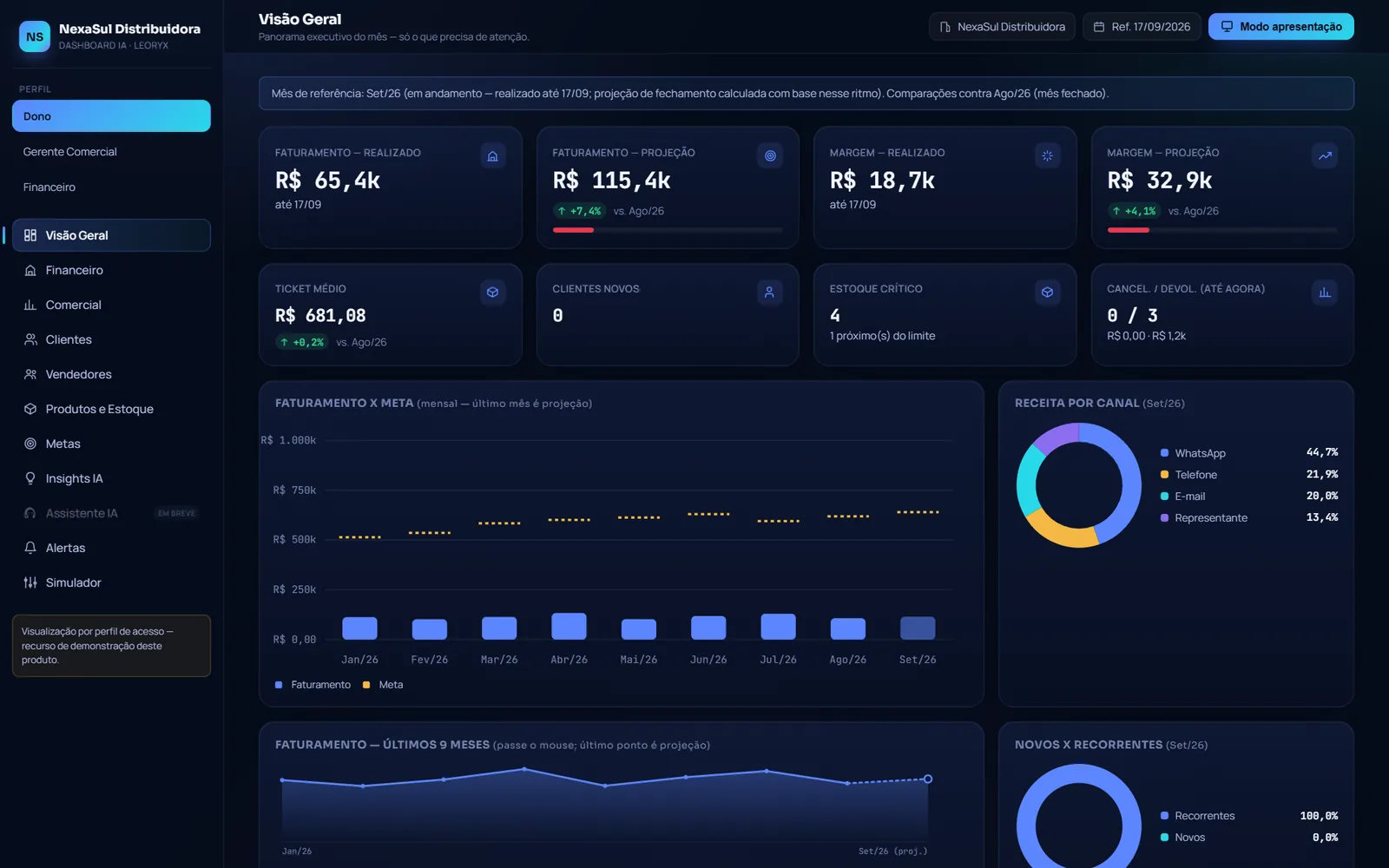This screenshot has height=868, width=1389.
Task: Click the Set/26 projection bar
Action: click(x=918, y=628)
